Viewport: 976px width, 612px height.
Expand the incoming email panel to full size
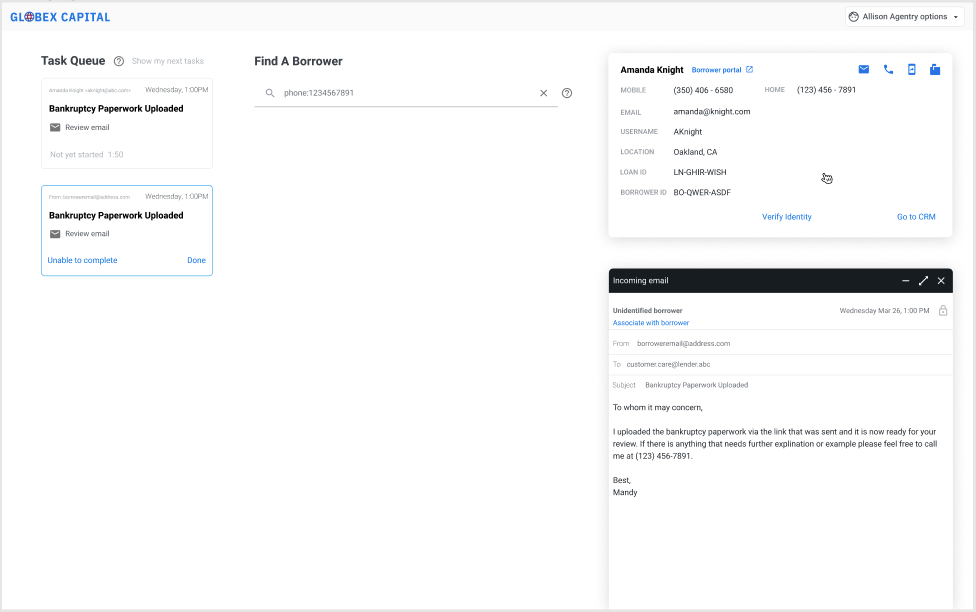point(923,281)
